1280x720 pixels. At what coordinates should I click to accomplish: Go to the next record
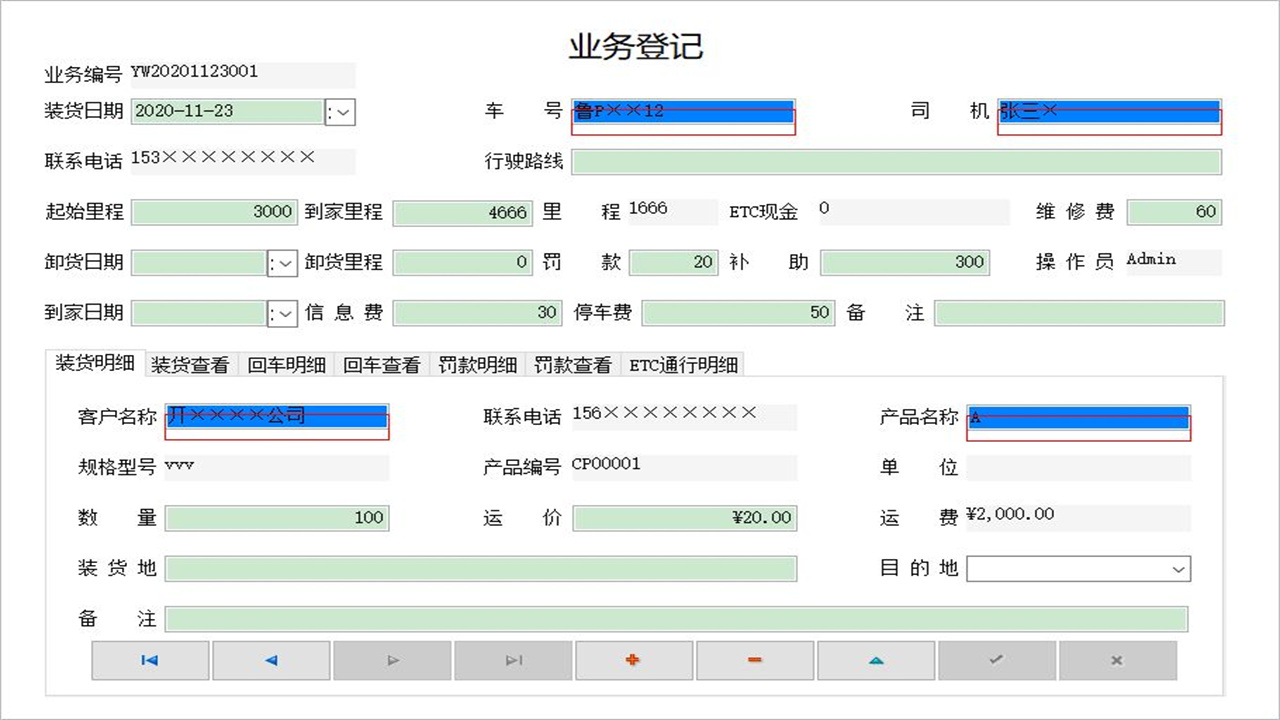click(x=392, y=660)
